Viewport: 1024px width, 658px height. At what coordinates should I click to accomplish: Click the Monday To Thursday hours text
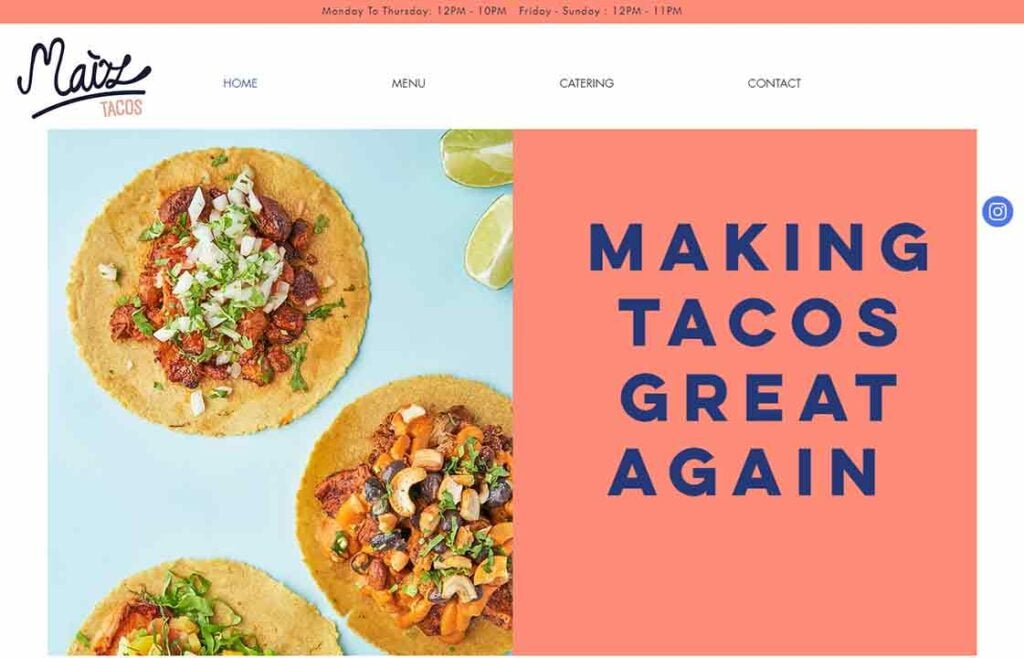414,11
